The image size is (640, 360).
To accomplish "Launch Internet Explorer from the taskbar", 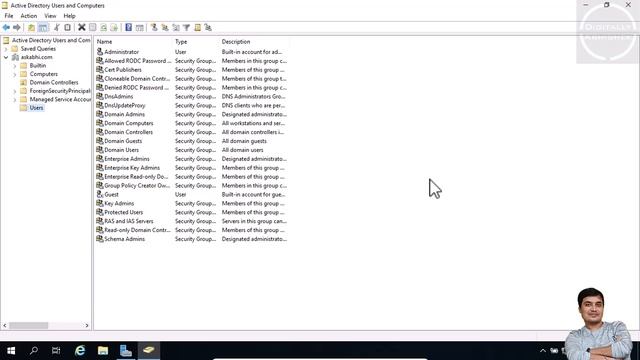I will coord(80,350).
